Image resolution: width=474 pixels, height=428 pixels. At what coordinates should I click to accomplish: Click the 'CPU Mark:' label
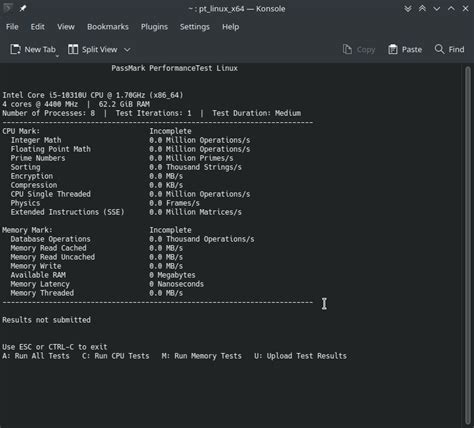point(21,131)
